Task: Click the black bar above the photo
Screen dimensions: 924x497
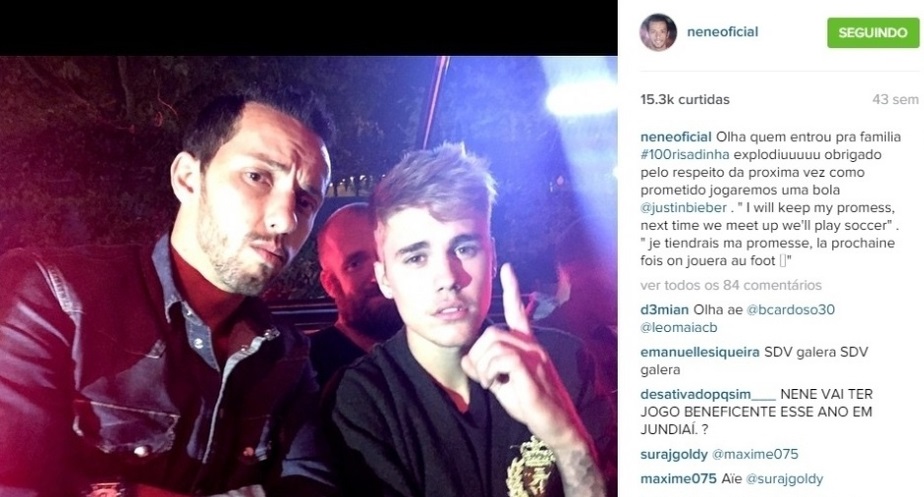Action: pos(309,28)
